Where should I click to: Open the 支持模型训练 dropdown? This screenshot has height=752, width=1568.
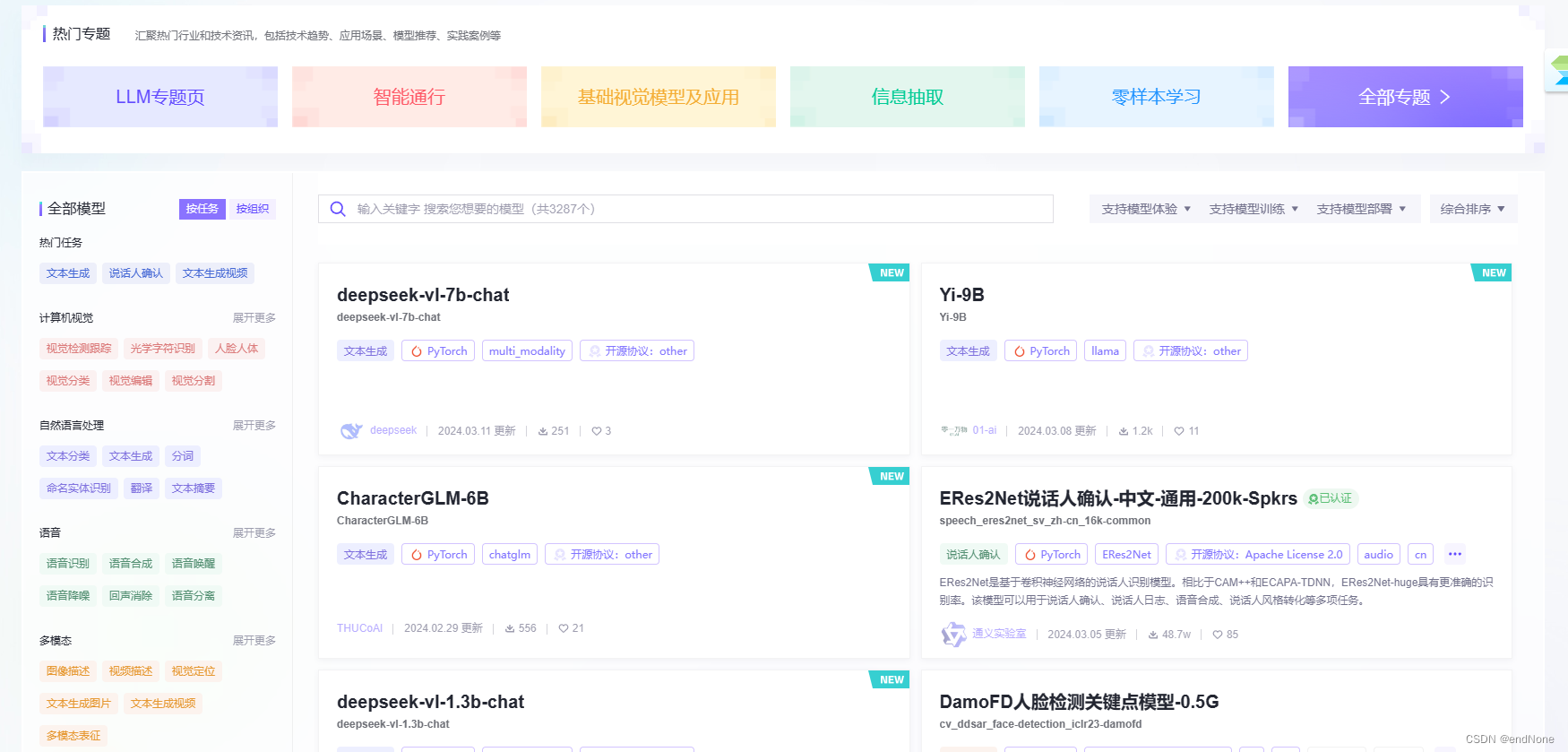1254,209
